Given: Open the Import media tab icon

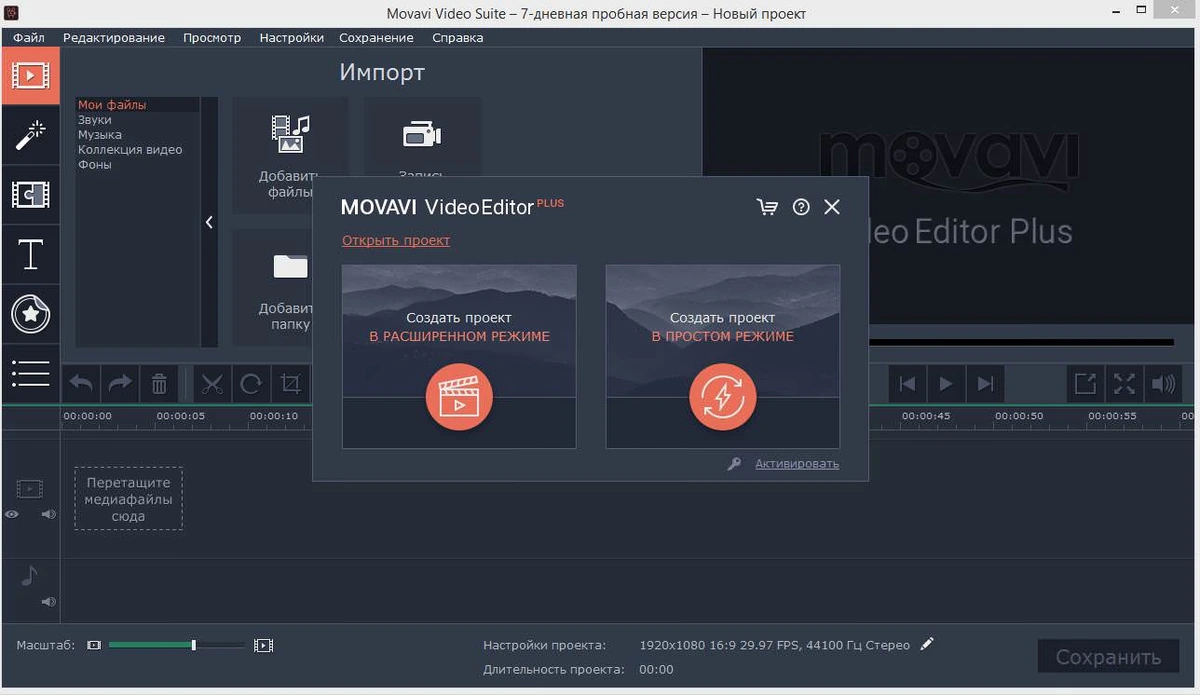Looking at the screenshot, I should [x=30, y=75].
